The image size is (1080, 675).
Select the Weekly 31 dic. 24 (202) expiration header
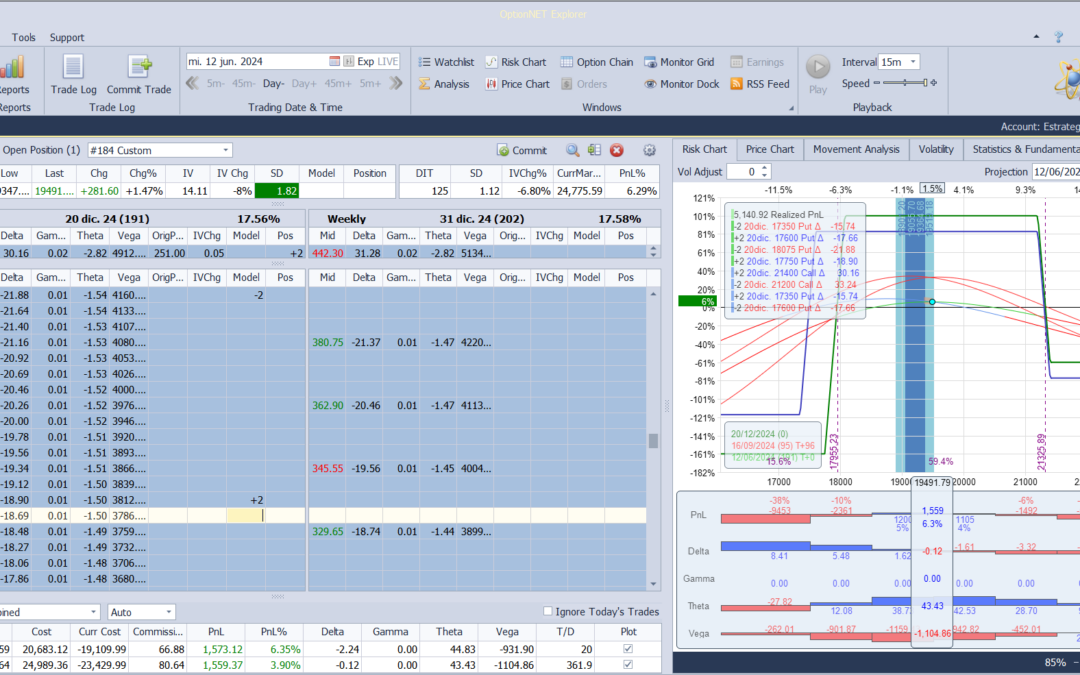484,218
